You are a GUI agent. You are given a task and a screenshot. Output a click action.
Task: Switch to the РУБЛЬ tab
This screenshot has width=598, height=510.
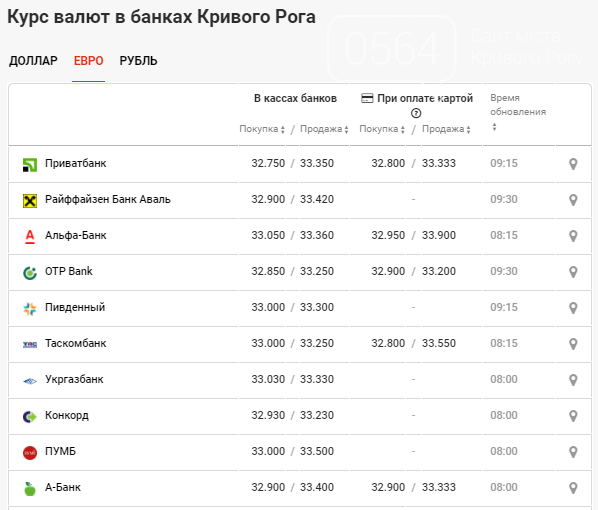point(138,61)
